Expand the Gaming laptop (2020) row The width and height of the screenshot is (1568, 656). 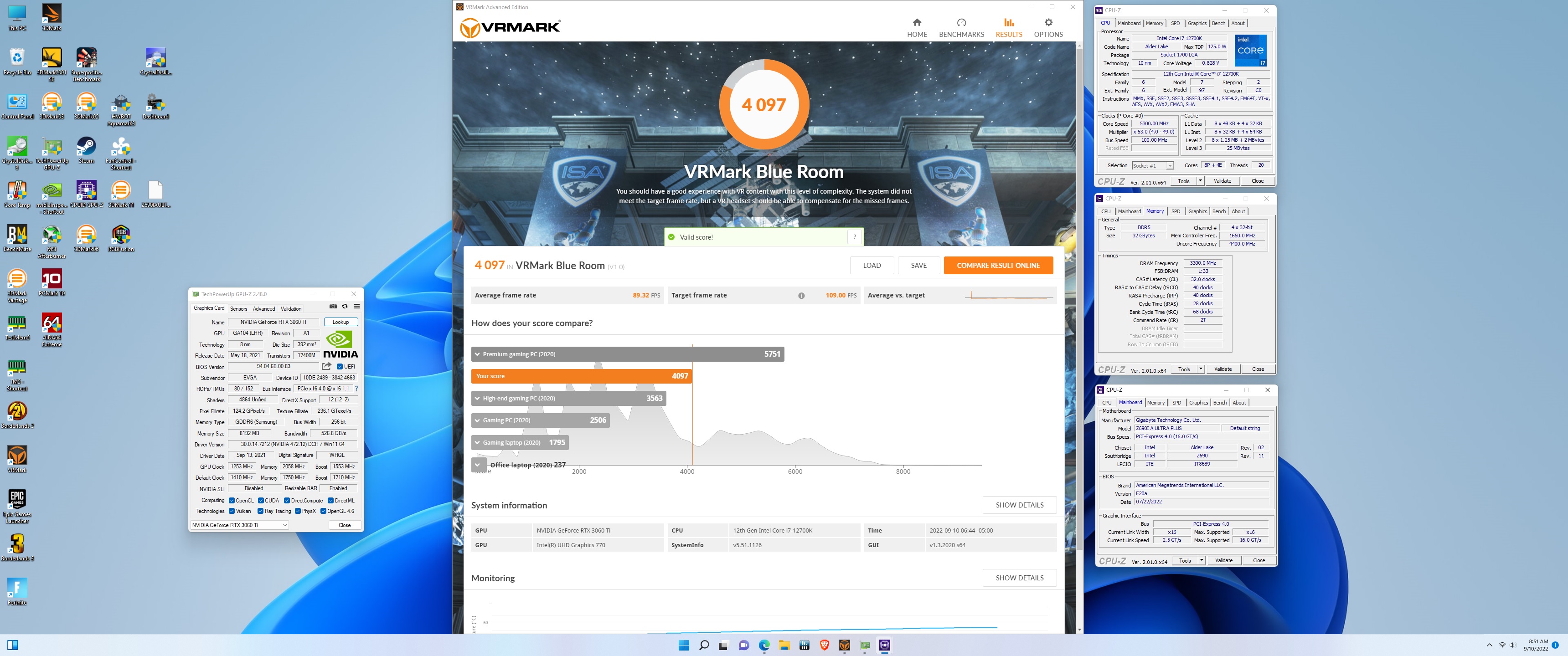[520, 442]
